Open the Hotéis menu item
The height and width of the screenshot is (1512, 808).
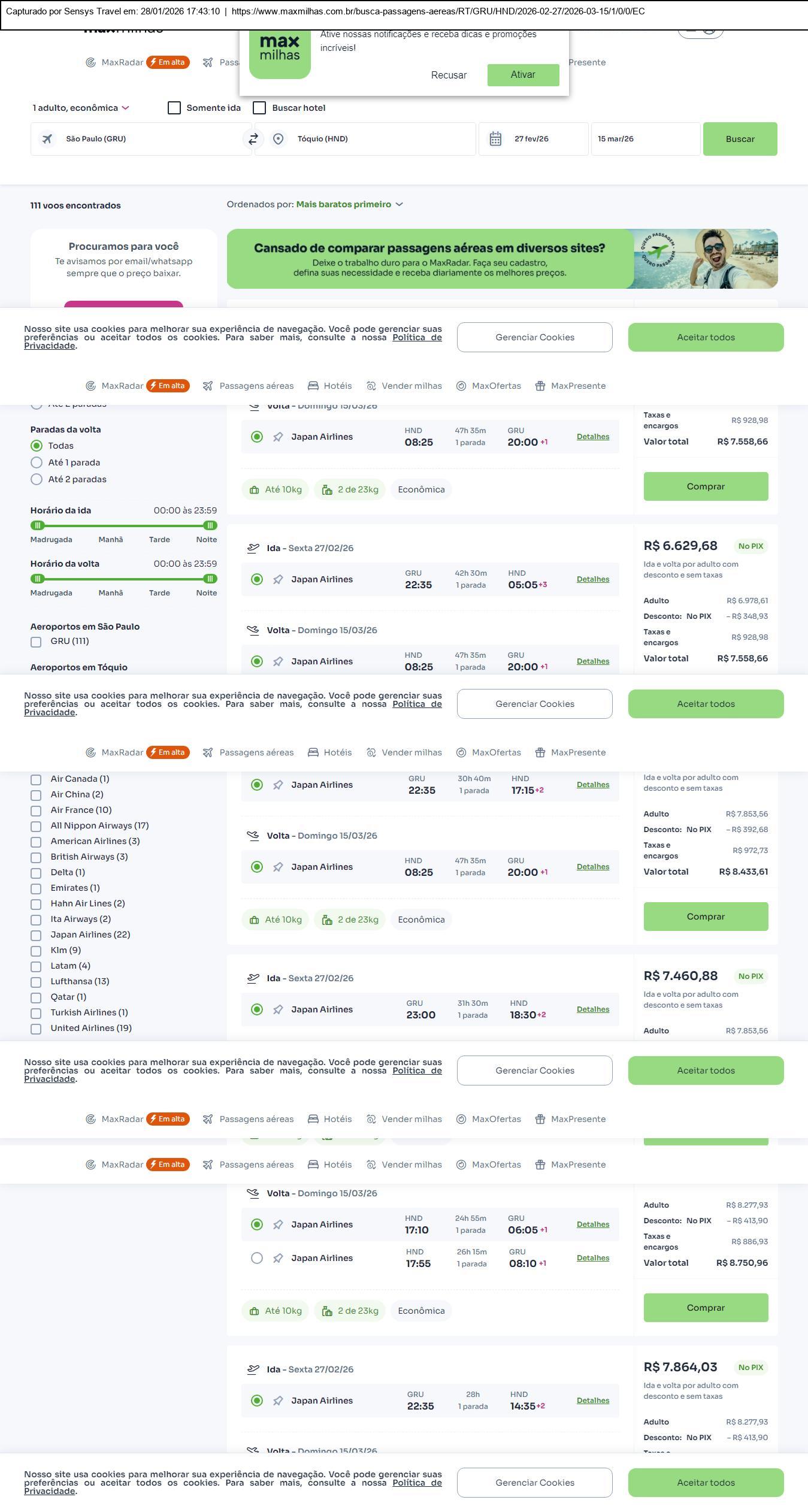point(330,386)
